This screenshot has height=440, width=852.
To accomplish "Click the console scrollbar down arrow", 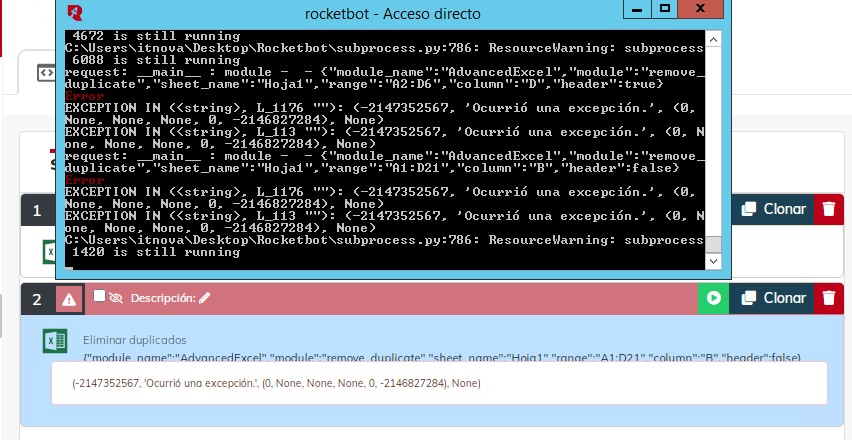I will [x=713, y=260].
